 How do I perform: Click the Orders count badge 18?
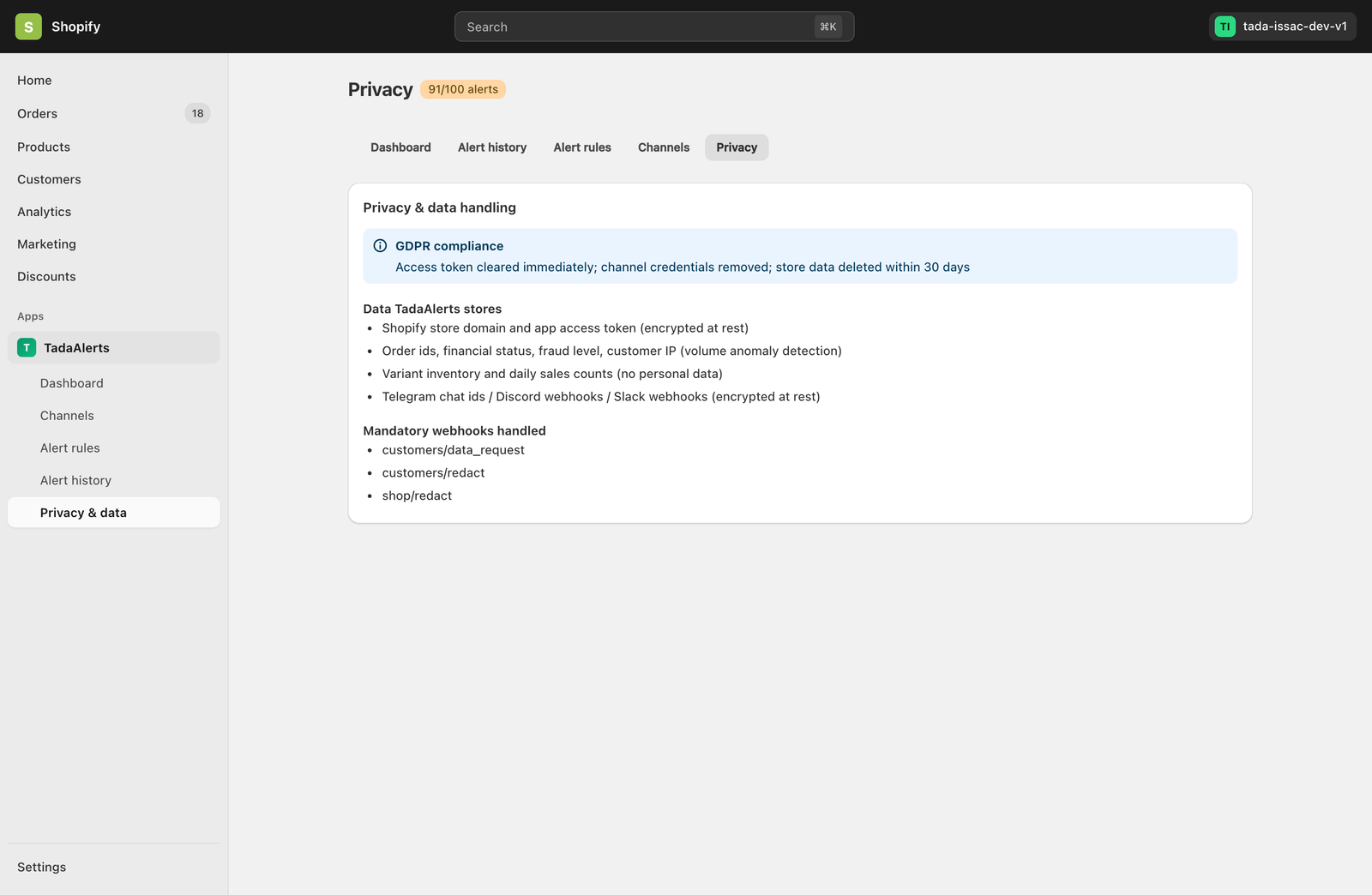pyautogui.click(x=198, y=113)
